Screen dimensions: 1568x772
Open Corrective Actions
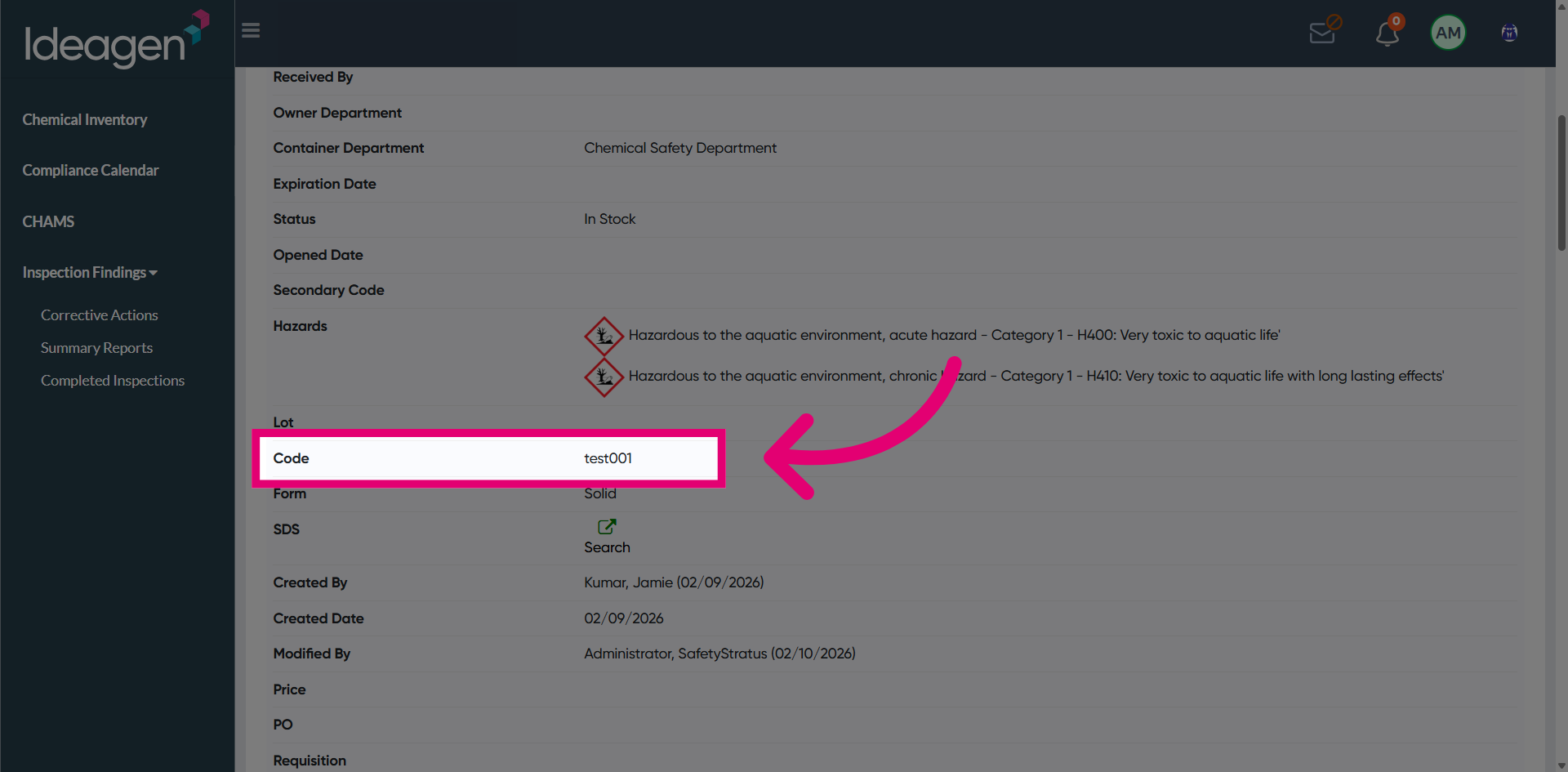(x=100, y=315)
